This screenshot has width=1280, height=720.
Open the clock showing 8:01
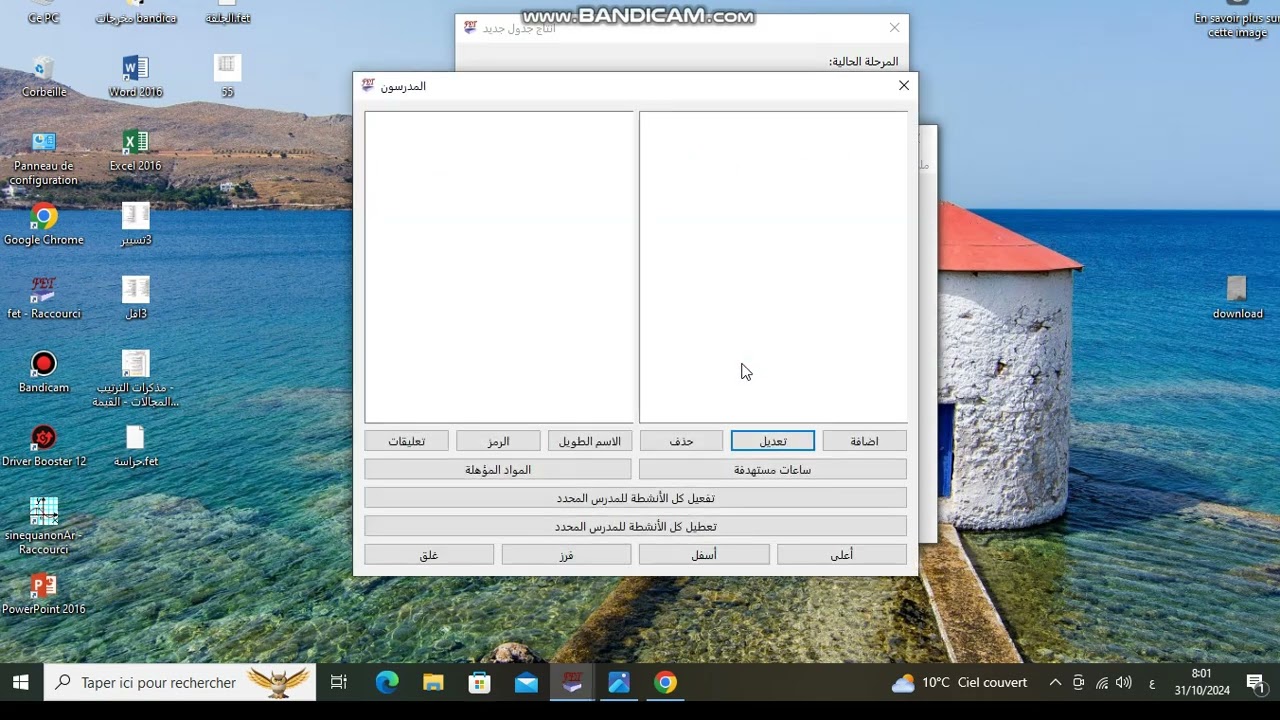click(x=1202, y=683)
